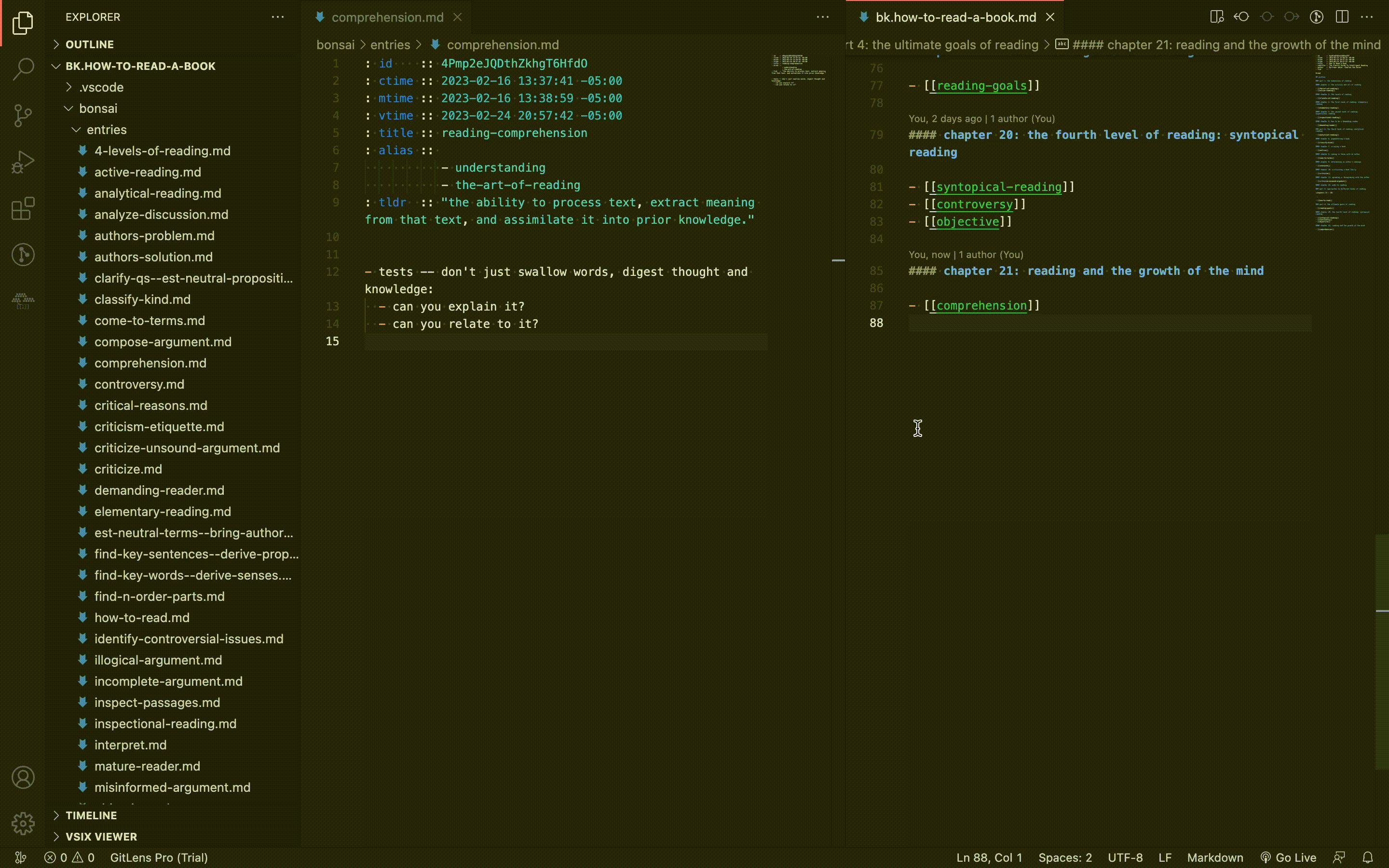This screenshot has width=1389, height=868.
Task: Follow the [[reading-goals]] wikilink
Action: [x=981, y=85]
